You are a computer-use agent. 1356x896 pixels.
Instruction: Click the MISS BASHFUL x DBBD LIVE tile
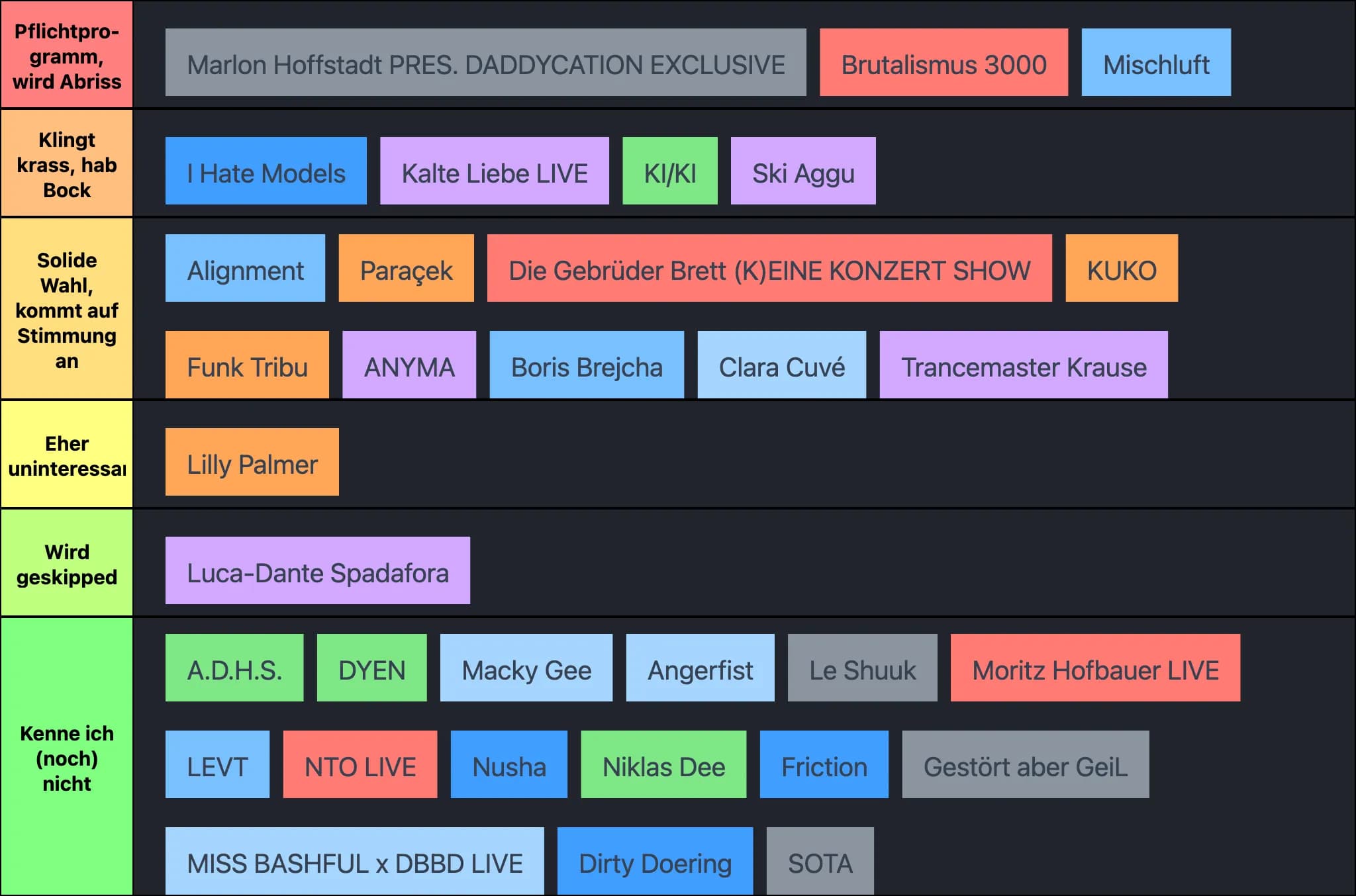pos(354,862)
